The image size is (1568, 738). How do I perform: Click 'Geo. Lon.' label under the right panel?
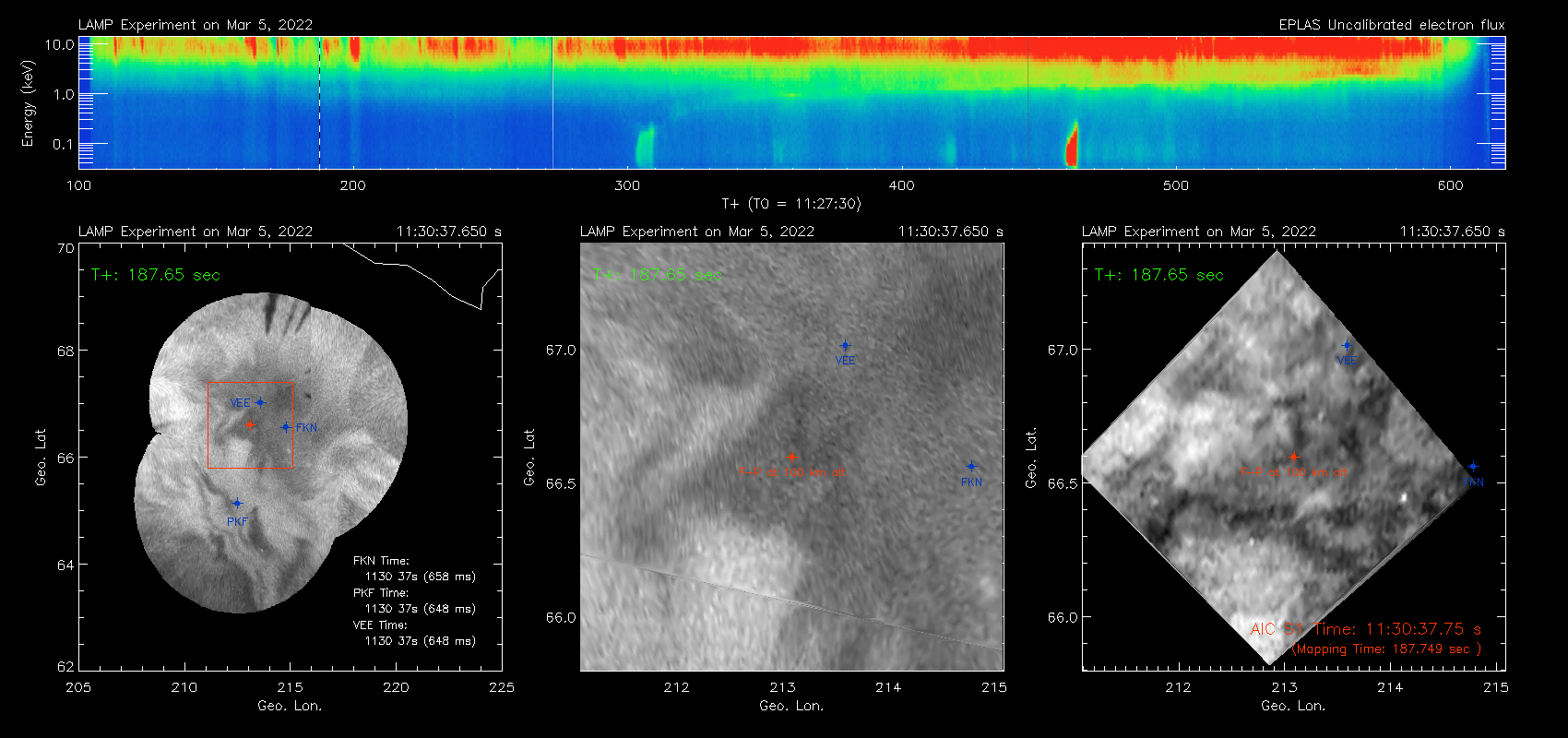(x=1293, y=706)
